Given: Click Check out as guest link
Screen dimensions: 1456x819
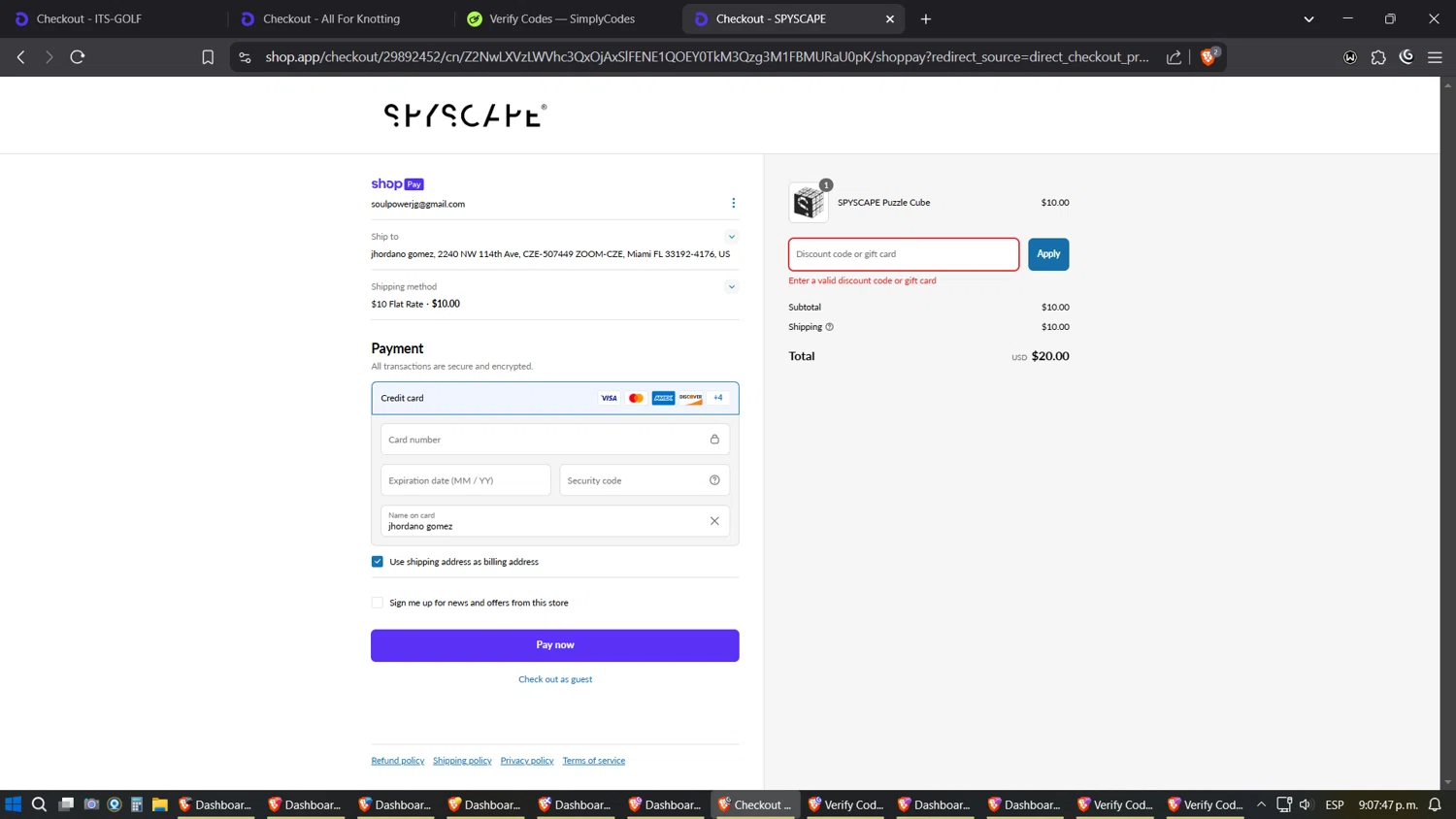Looking at the screenshot, I should coord(555,679).
